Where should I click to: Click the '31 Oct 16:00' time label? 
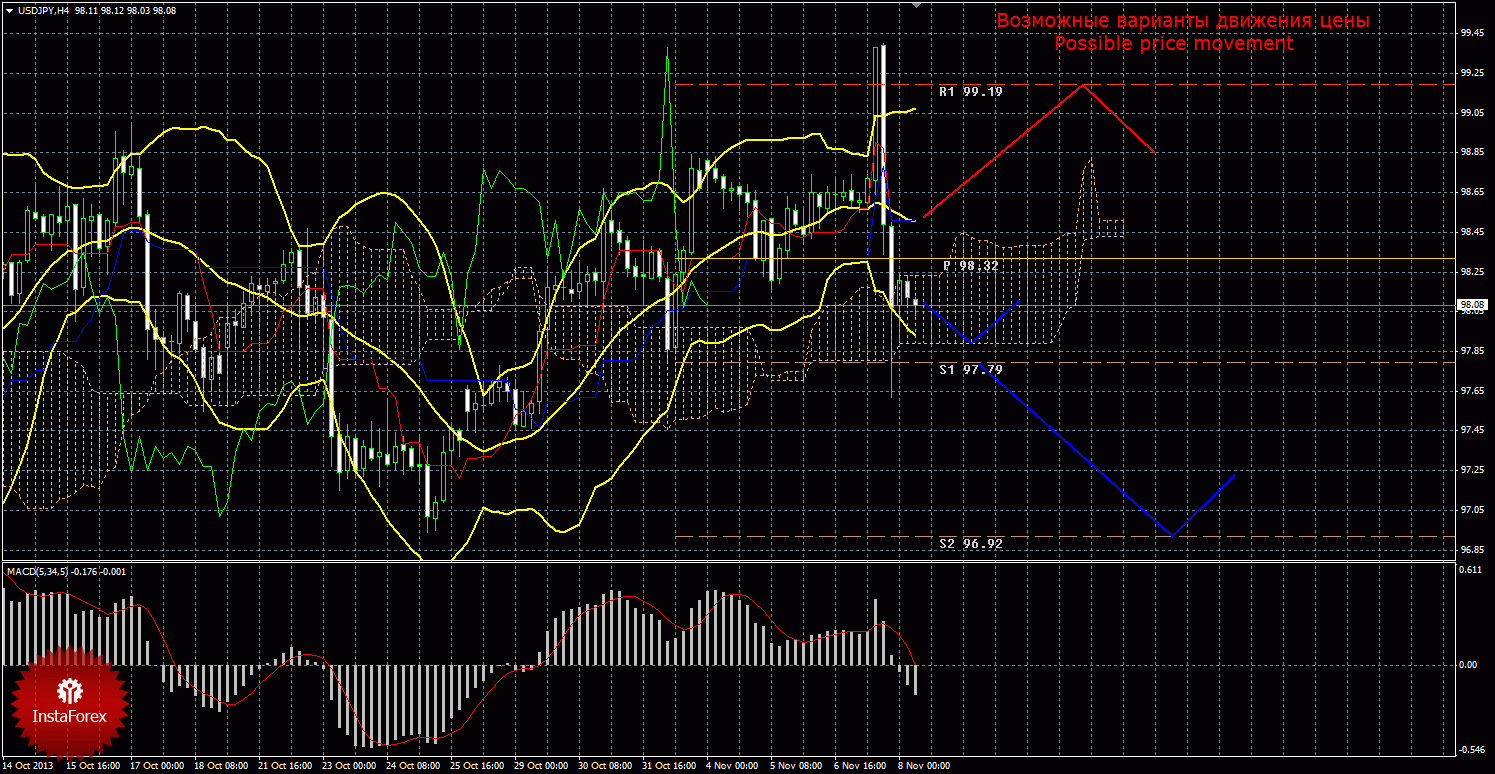click(x=670, y=767)
